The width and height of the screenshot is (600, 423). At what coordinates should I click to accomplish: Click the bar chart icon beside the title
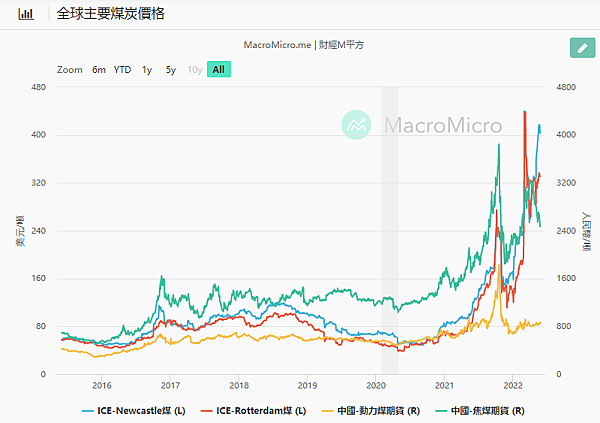25,14
